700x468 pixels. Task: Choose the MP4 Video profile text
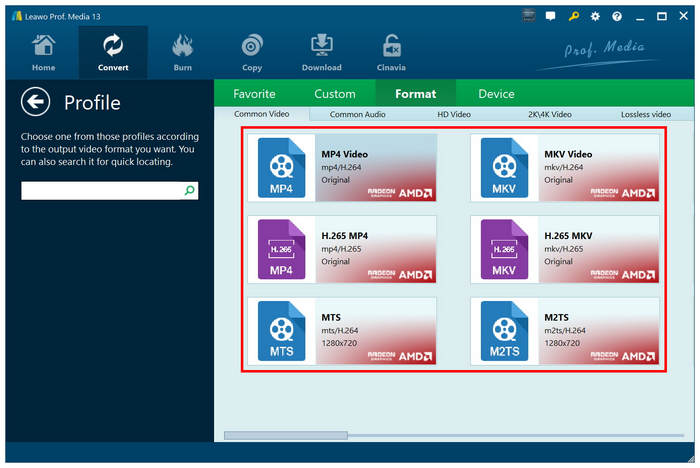tap(345, 154)
